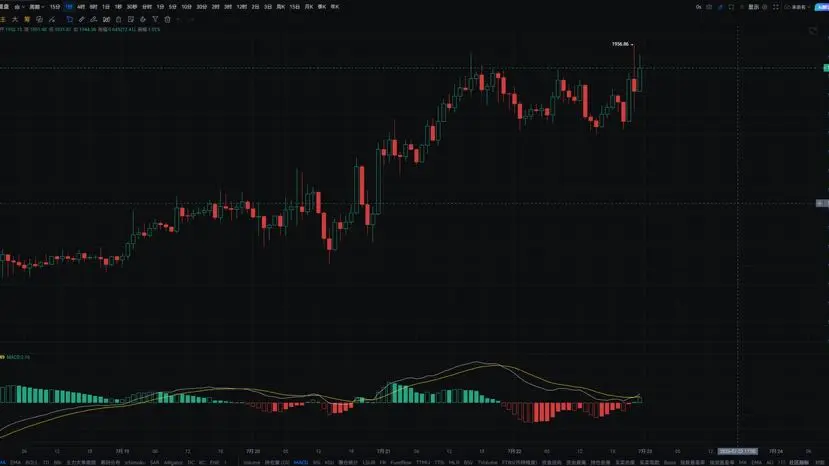Click the MACD label in indicator pane
Screen dimensions: 829x466
click(x=17, y=357)
